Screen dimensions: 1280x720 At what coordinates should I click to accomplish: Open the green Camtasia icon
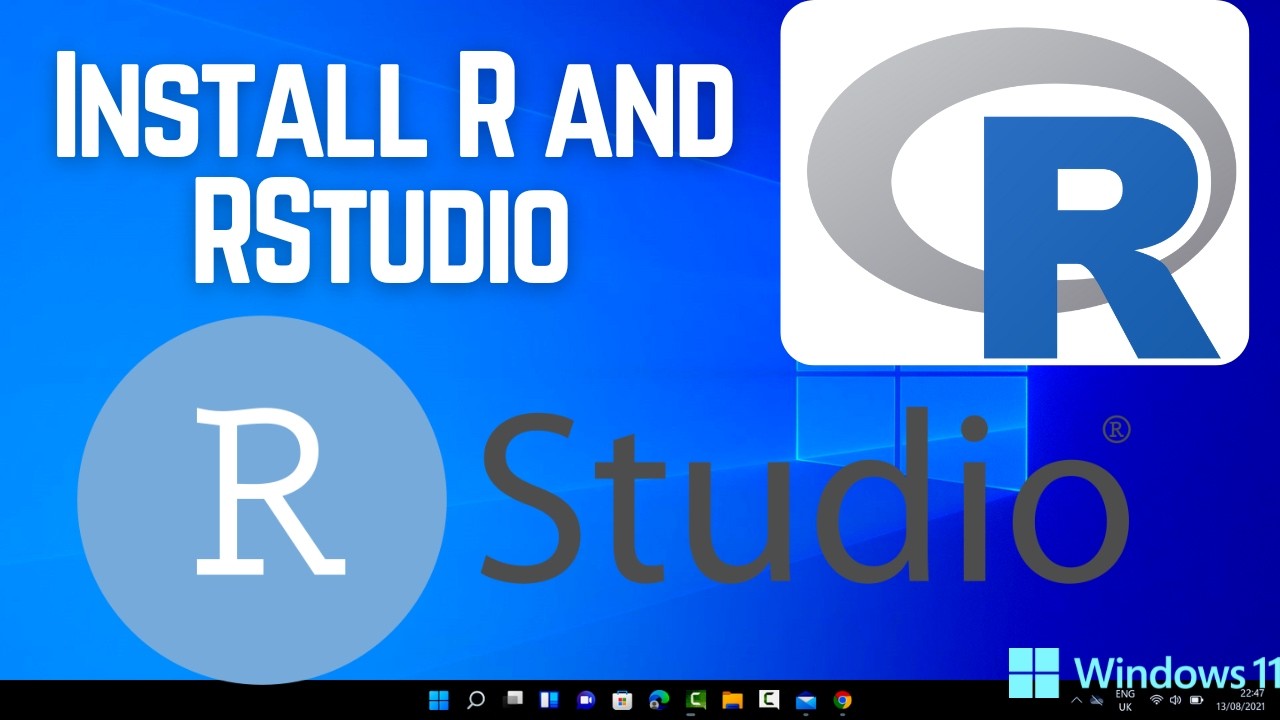696,700
